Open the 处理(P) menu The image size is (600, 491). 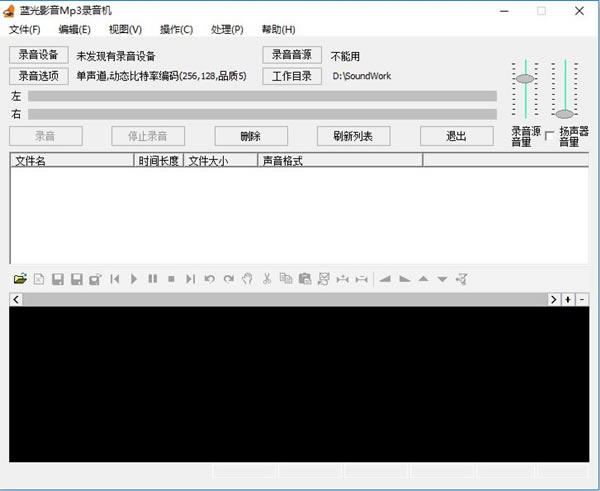click(227, 29)
